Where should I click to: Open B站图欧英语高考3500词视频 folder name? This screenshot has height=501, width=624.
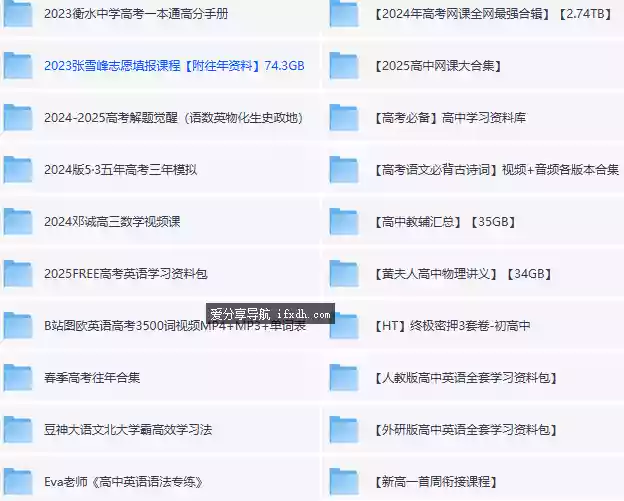click(x=175, y=326)
